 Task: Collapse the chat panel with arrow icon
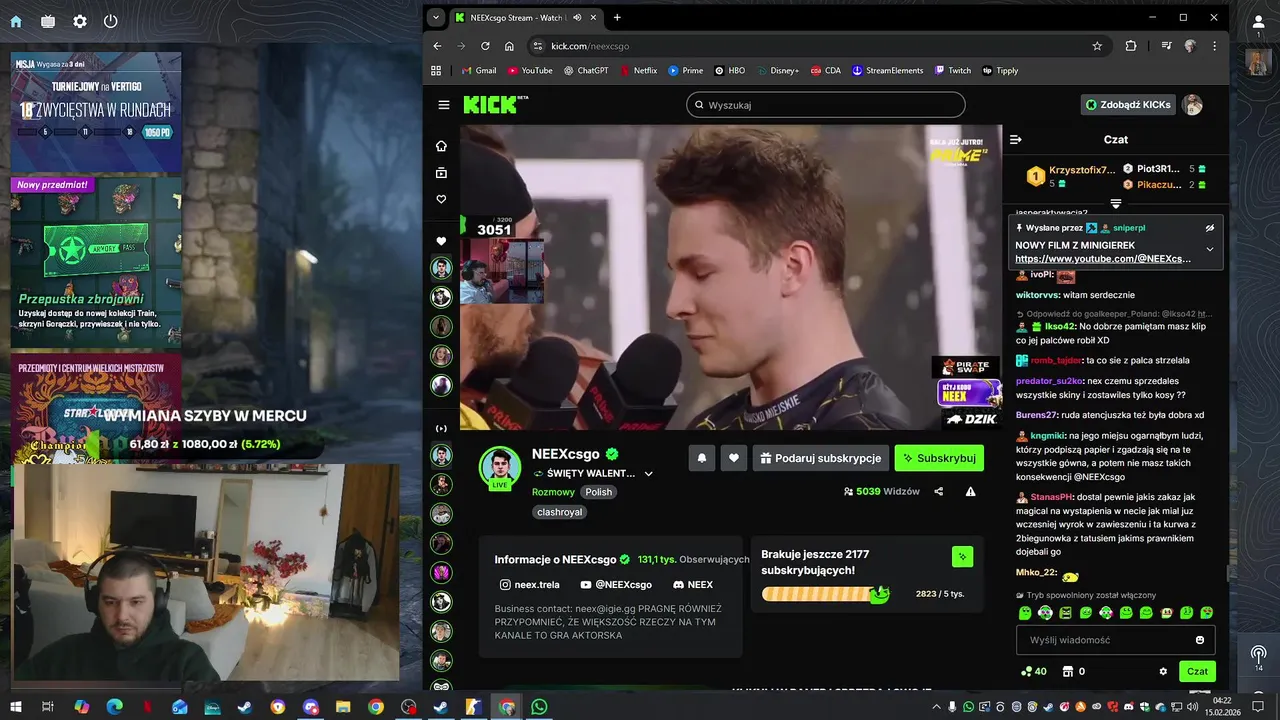tap(1015, 140)
